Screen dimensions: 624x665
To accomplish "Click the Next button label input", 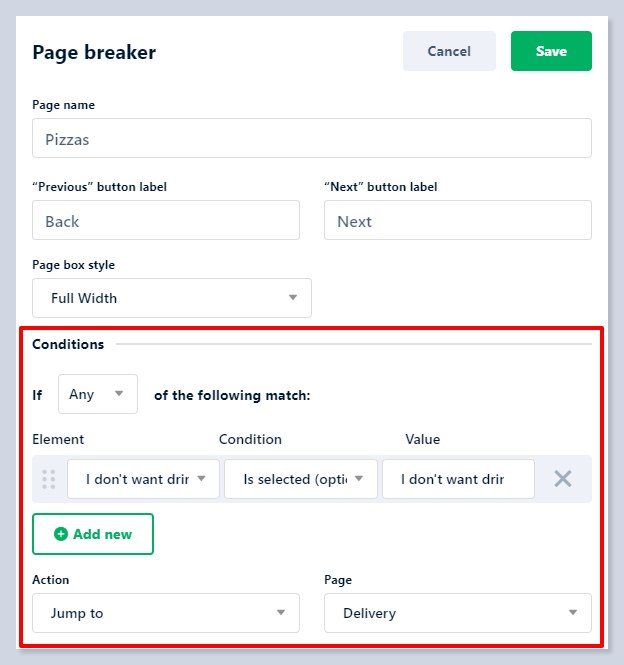I will pyautogui.click(x=457, y=221).
